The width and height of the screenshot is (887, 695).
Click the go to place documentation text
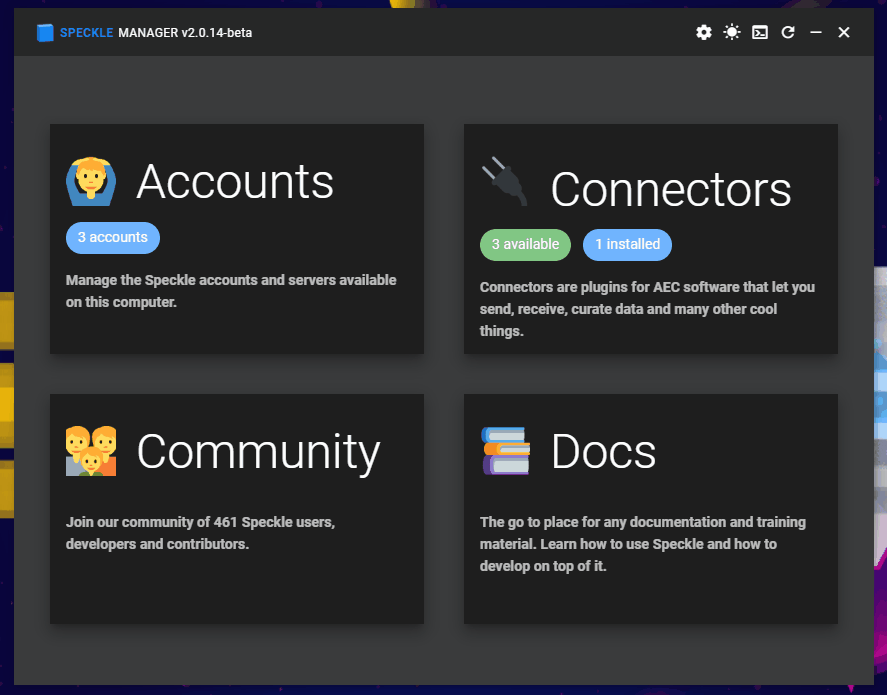pyautogui.click(x=643, y=543)
